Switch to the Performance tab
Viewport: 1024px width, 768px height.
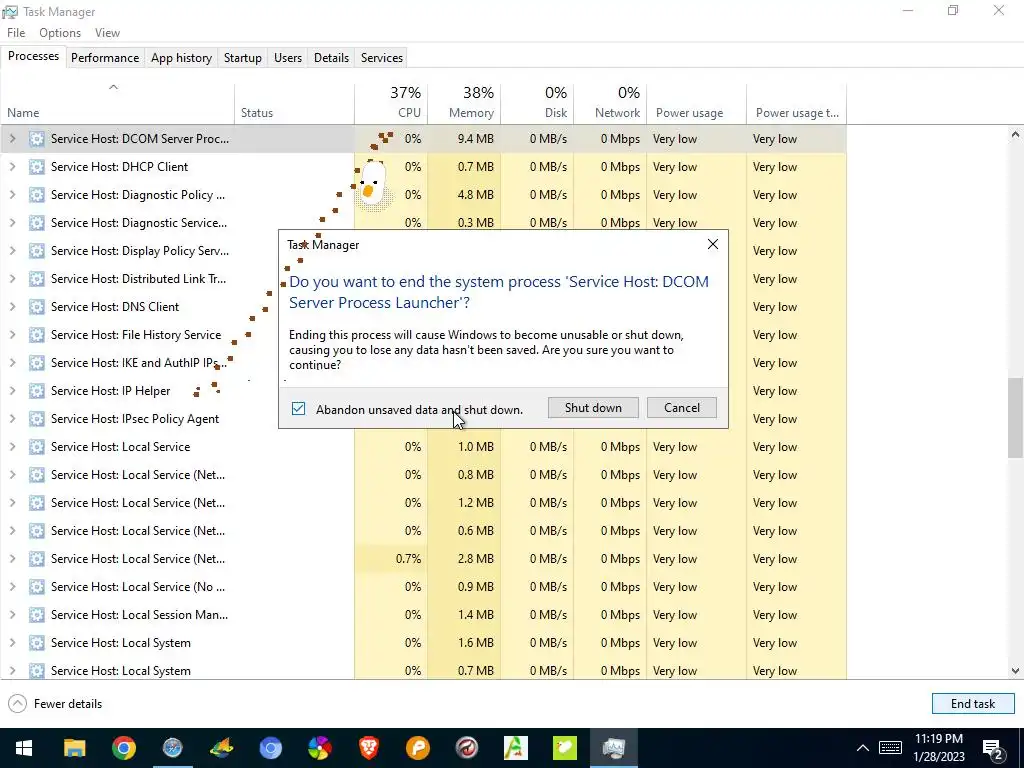pos(105,57)
